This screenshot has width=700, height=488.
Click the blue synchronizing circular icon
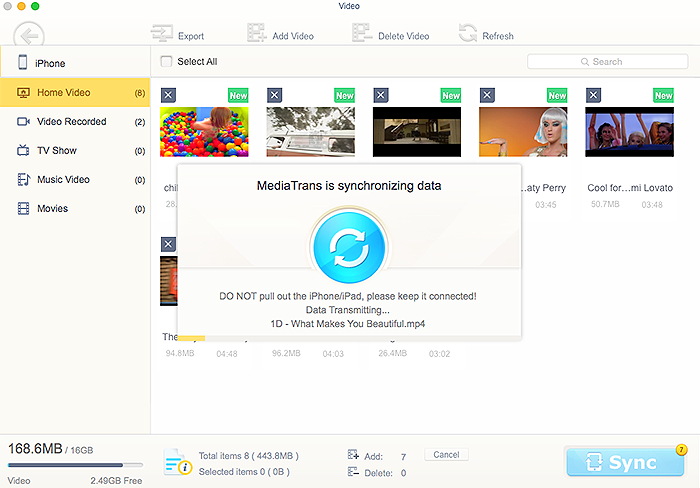click(x=349, y=247)
